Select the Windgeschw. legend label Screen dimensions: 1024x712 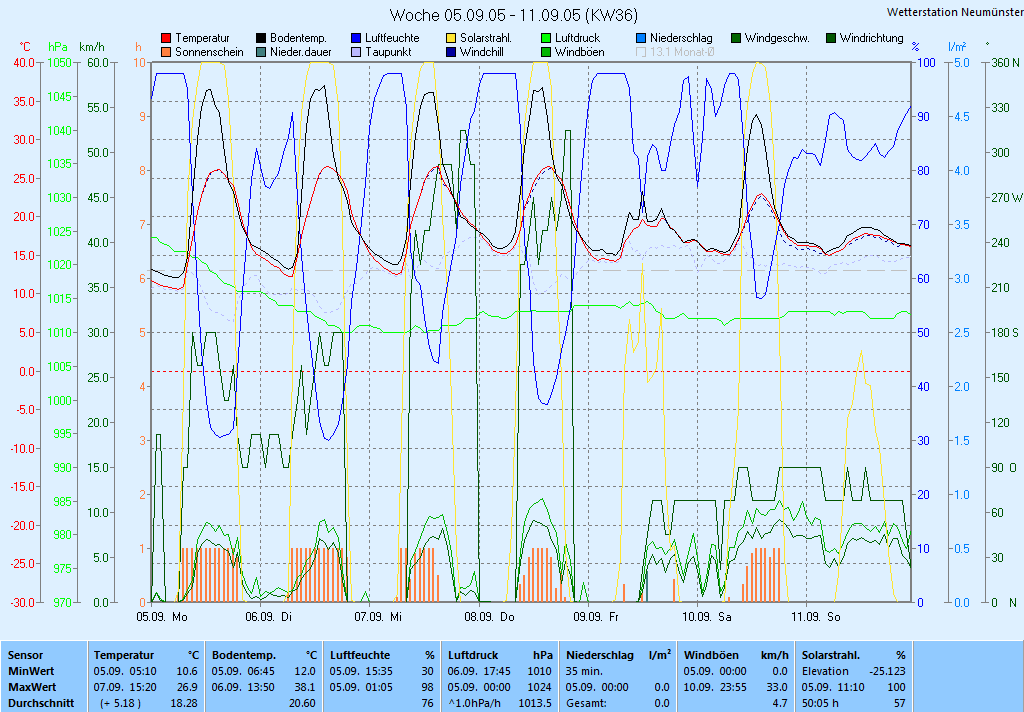click(777, 38)
